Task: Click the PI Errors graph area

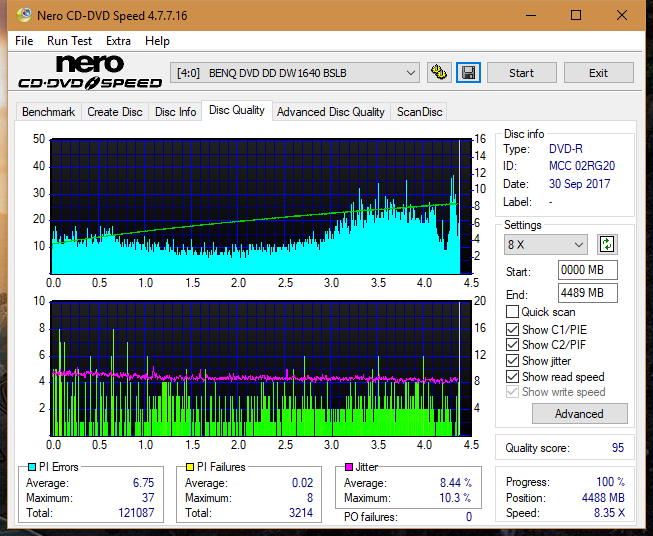Action: [261, 207]
